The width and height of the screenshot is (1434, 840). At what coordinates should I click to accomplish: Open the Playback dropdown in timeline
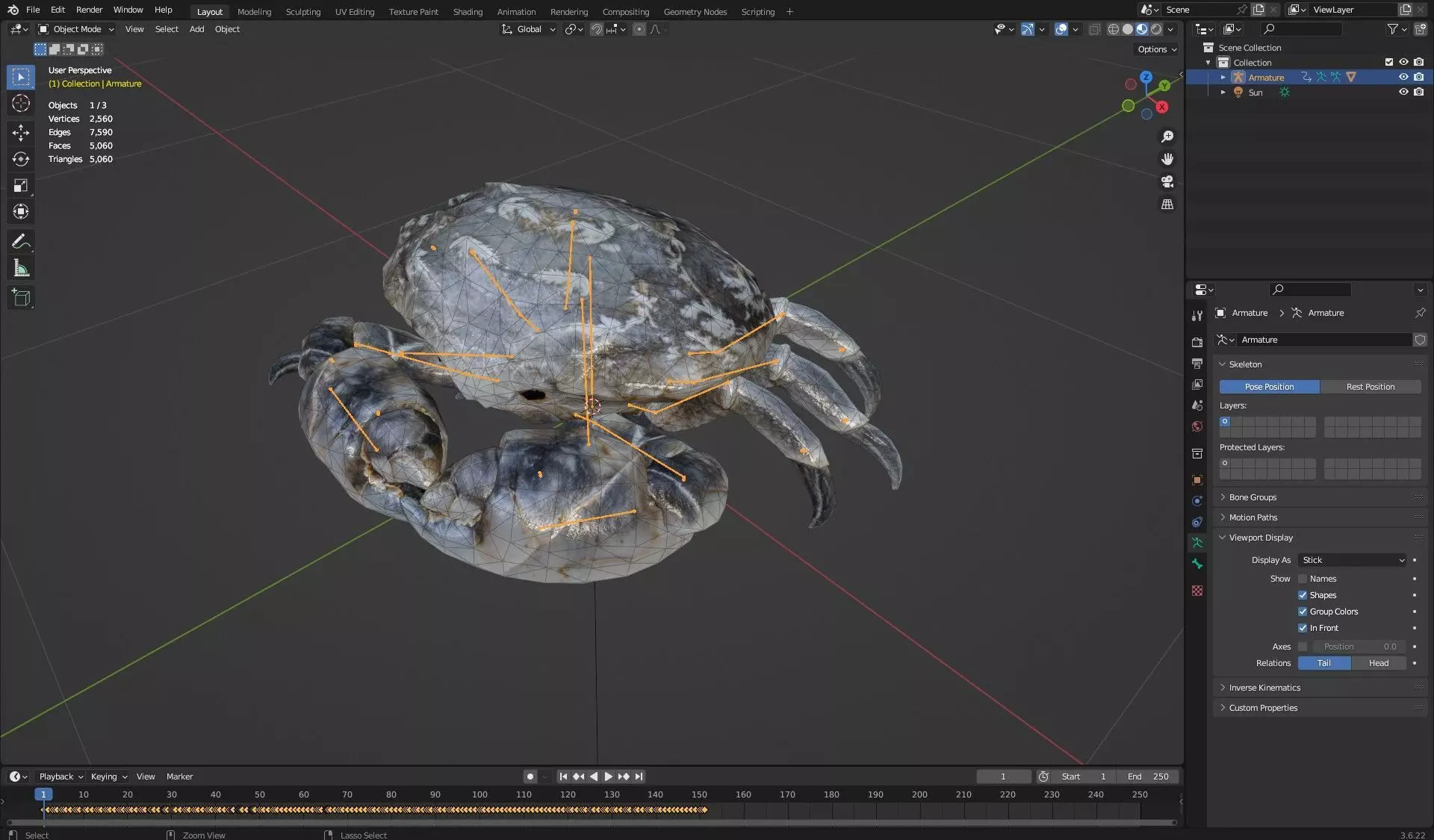(60, 777)
